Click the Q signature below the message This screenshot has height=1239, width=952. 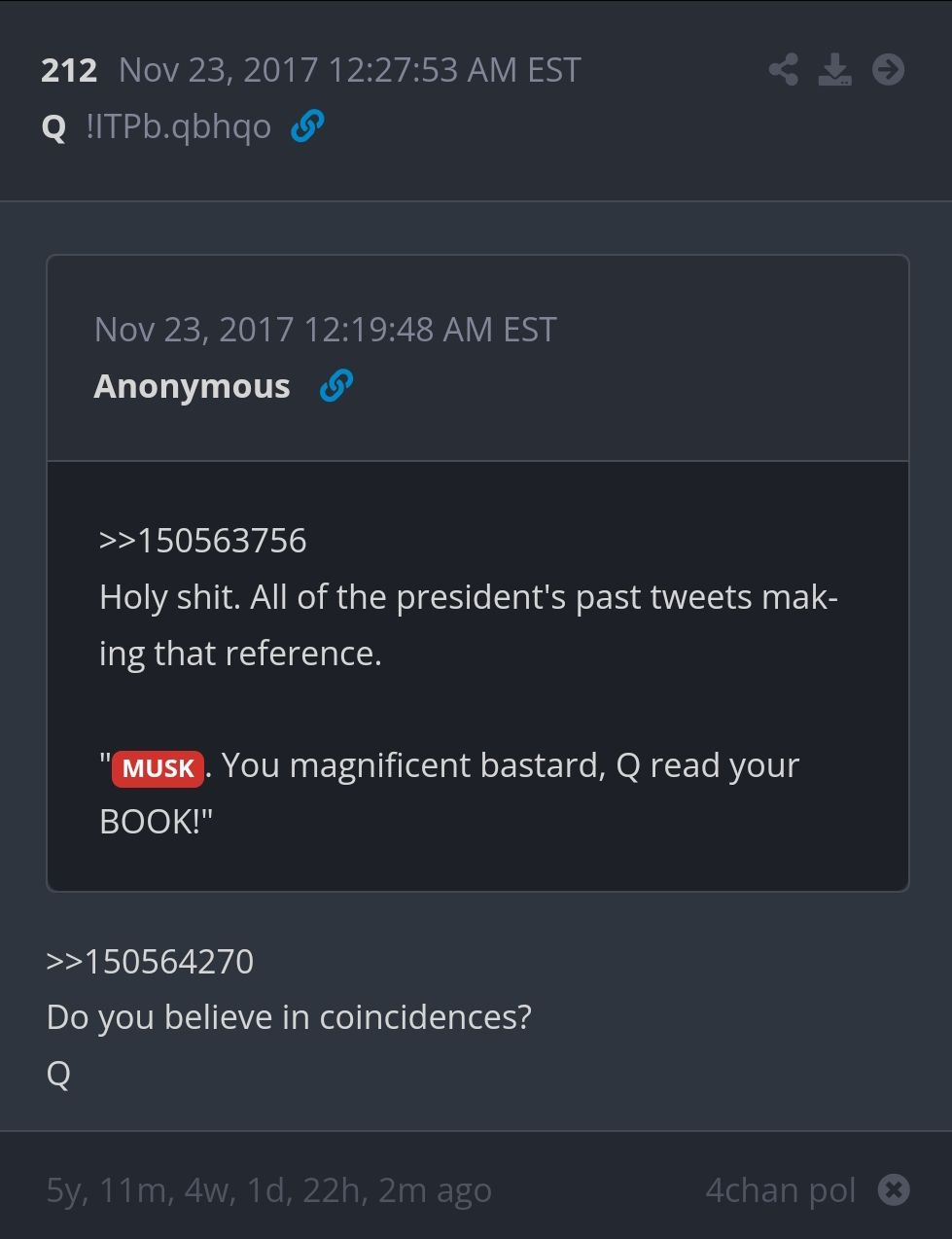(58, 1074)
